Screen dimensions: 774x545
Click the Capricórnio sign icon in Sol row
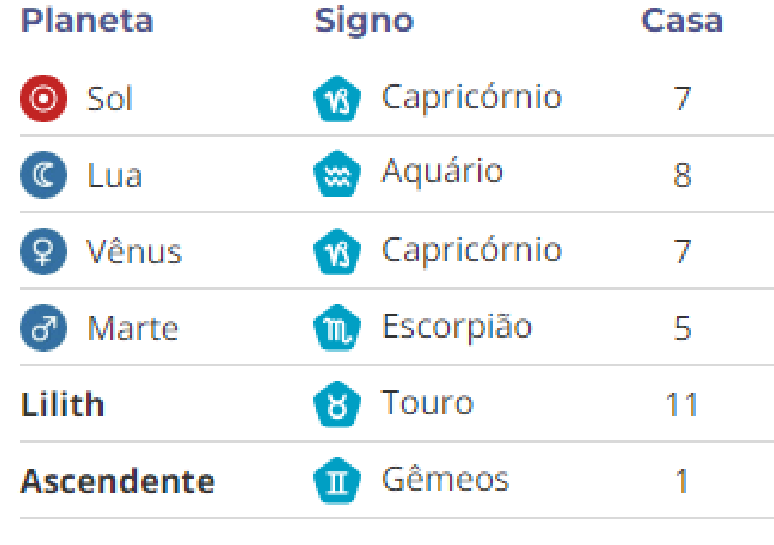coord(337,100)
